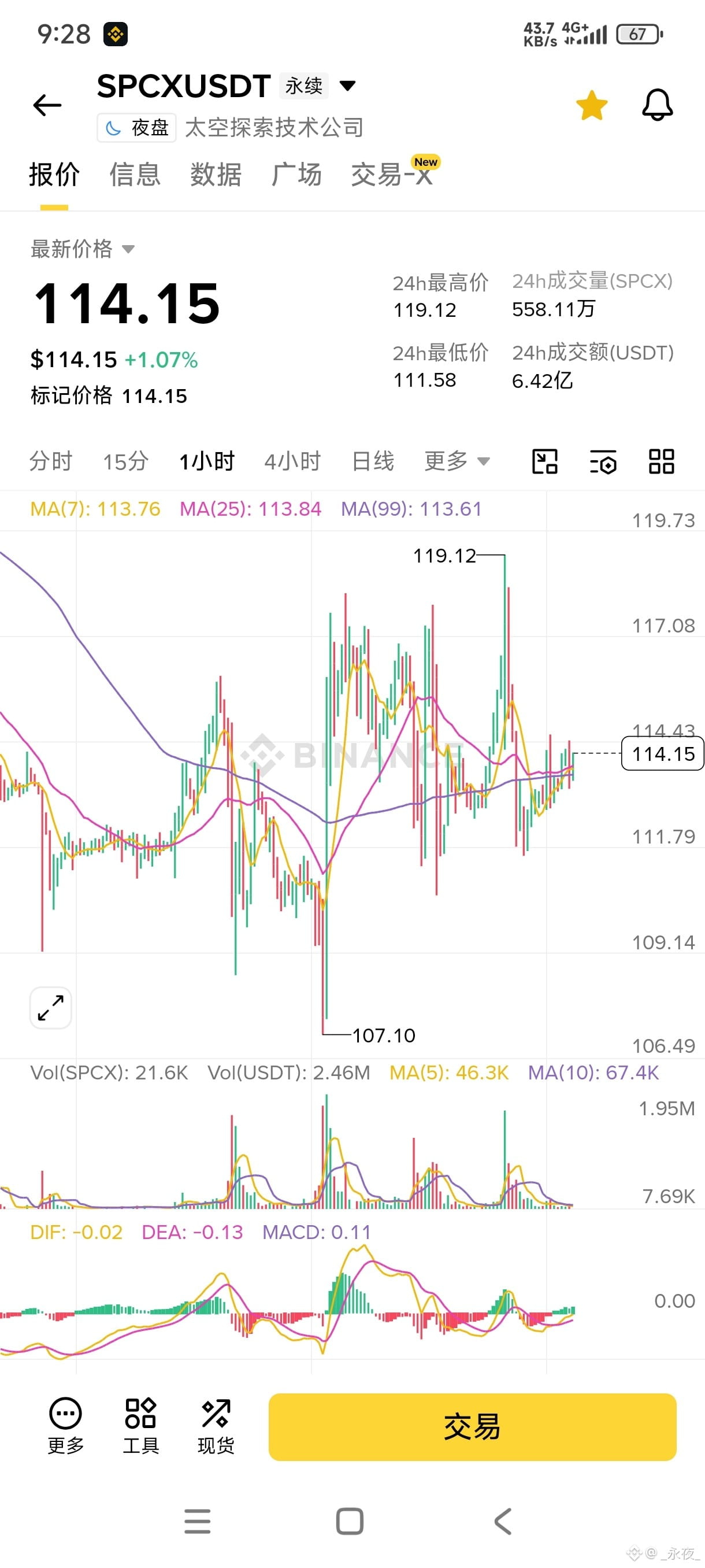The image size is (705, 1568).
Task: Tap the volume MA(5): 46.3K label
Action: pyautogui.click(x=449, y=1073)
